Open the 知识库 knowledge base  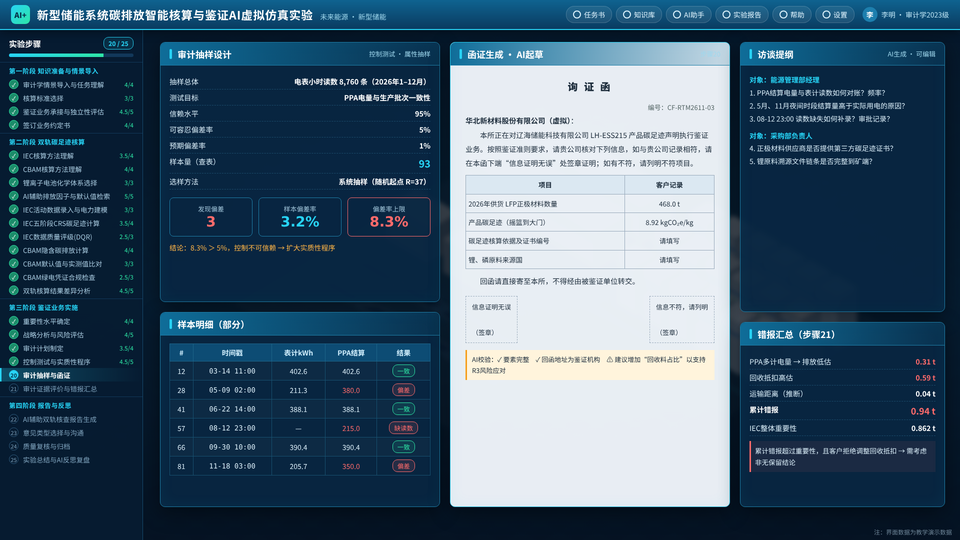[638, 15]
